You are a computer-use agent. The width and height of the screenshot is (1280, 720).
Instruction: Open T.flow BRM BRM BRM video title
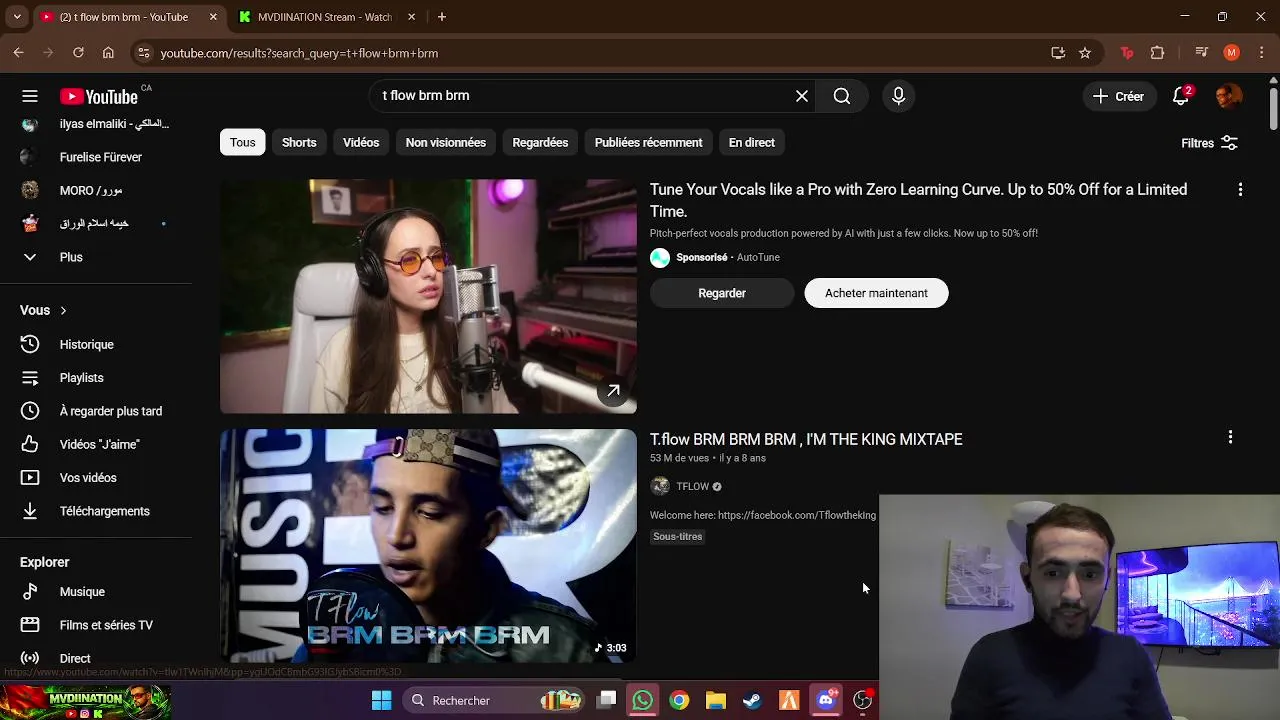click(806, 439)
